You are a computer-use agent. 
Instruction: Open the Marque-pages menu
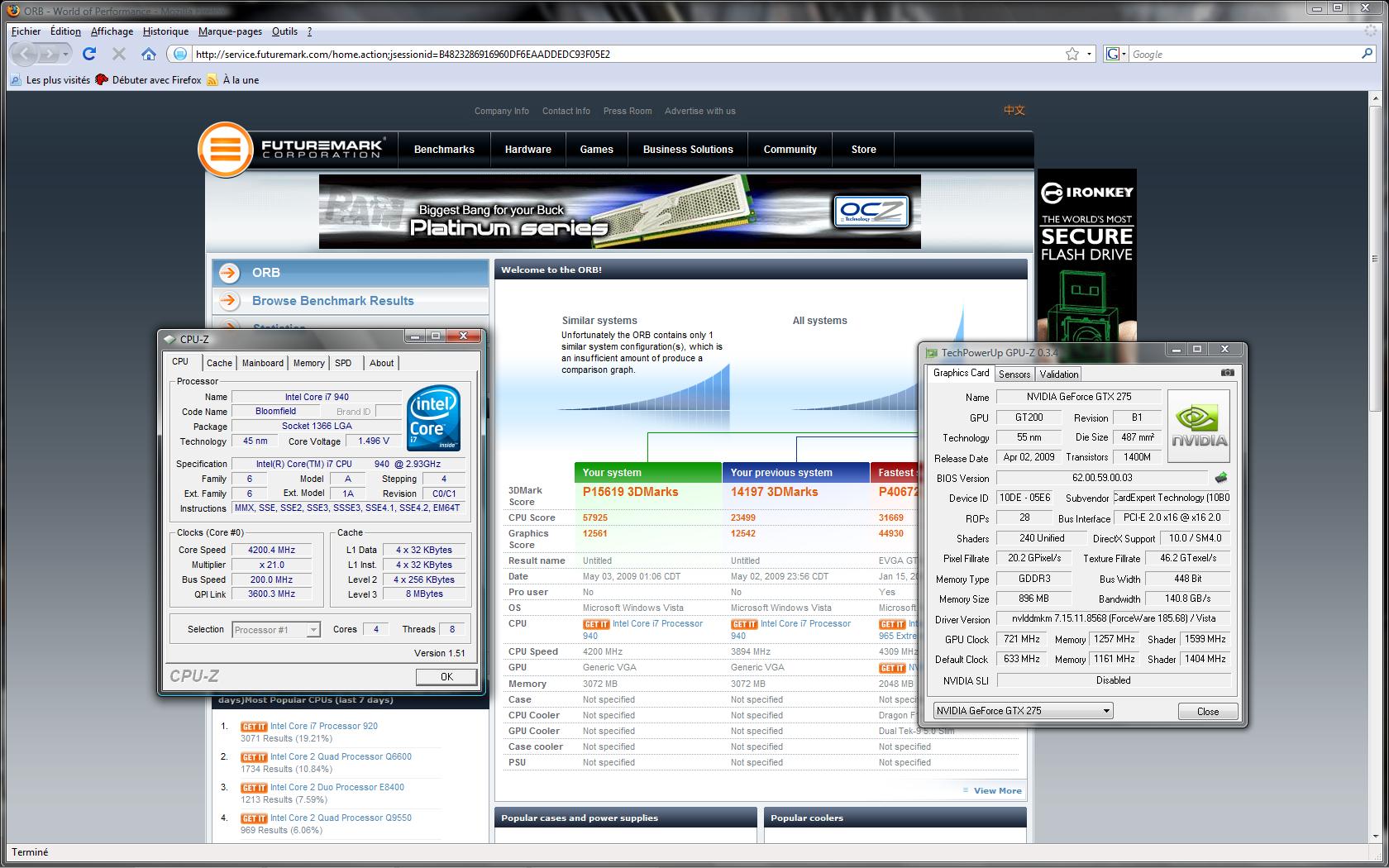click(230, 31)
